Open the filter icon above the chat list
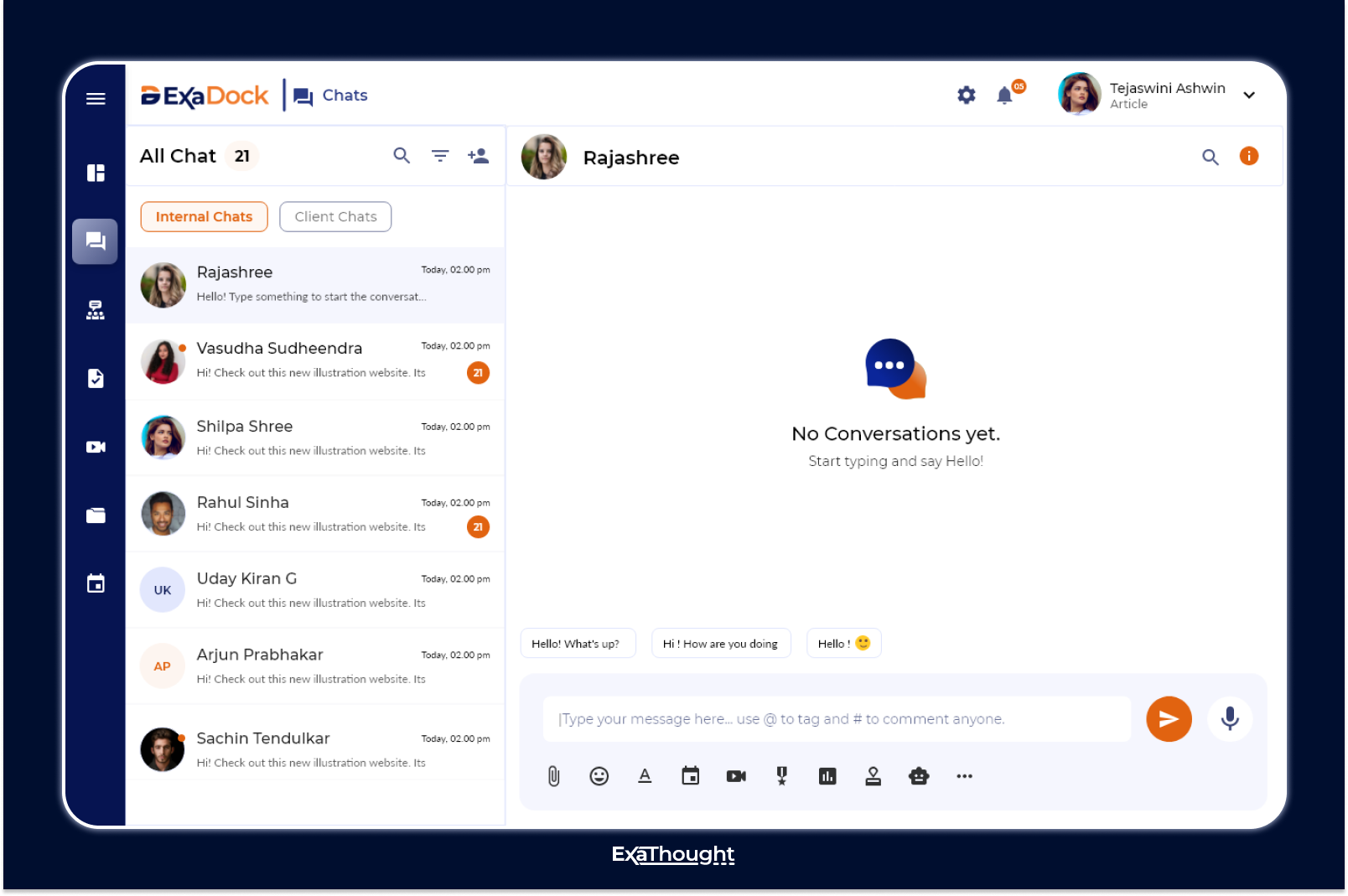 (x=440, y=156)
